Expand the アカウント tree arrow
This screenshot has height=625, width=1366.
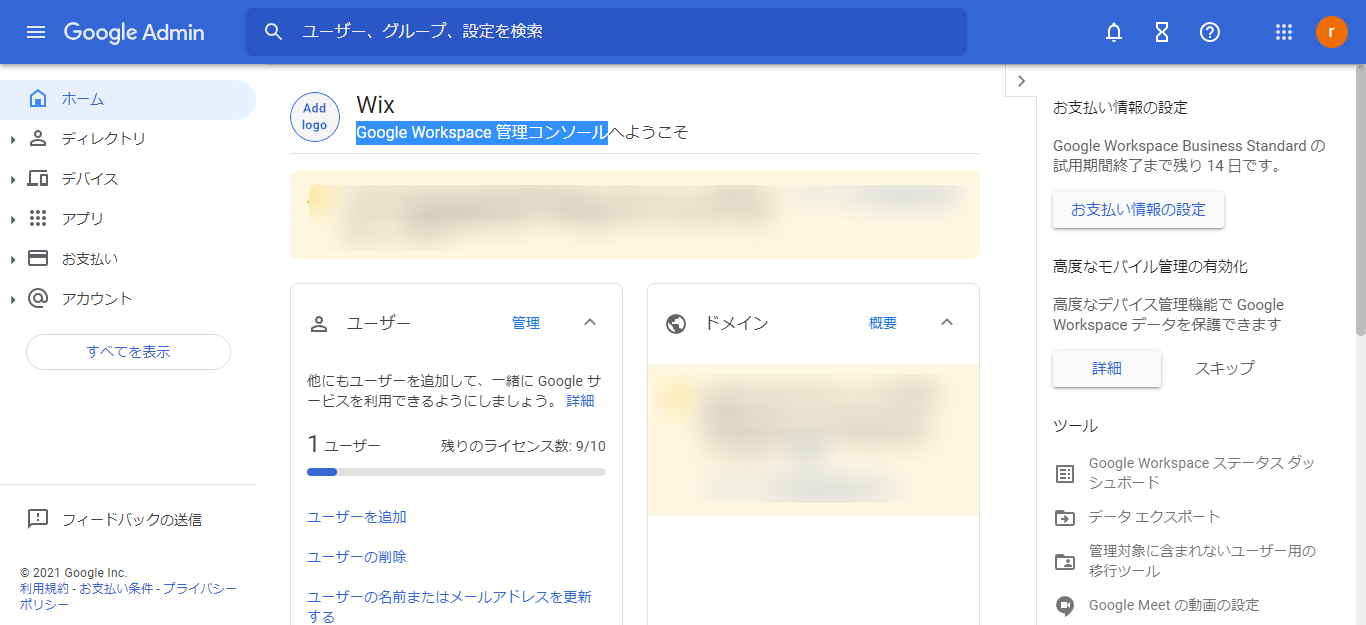coord(13,299)
